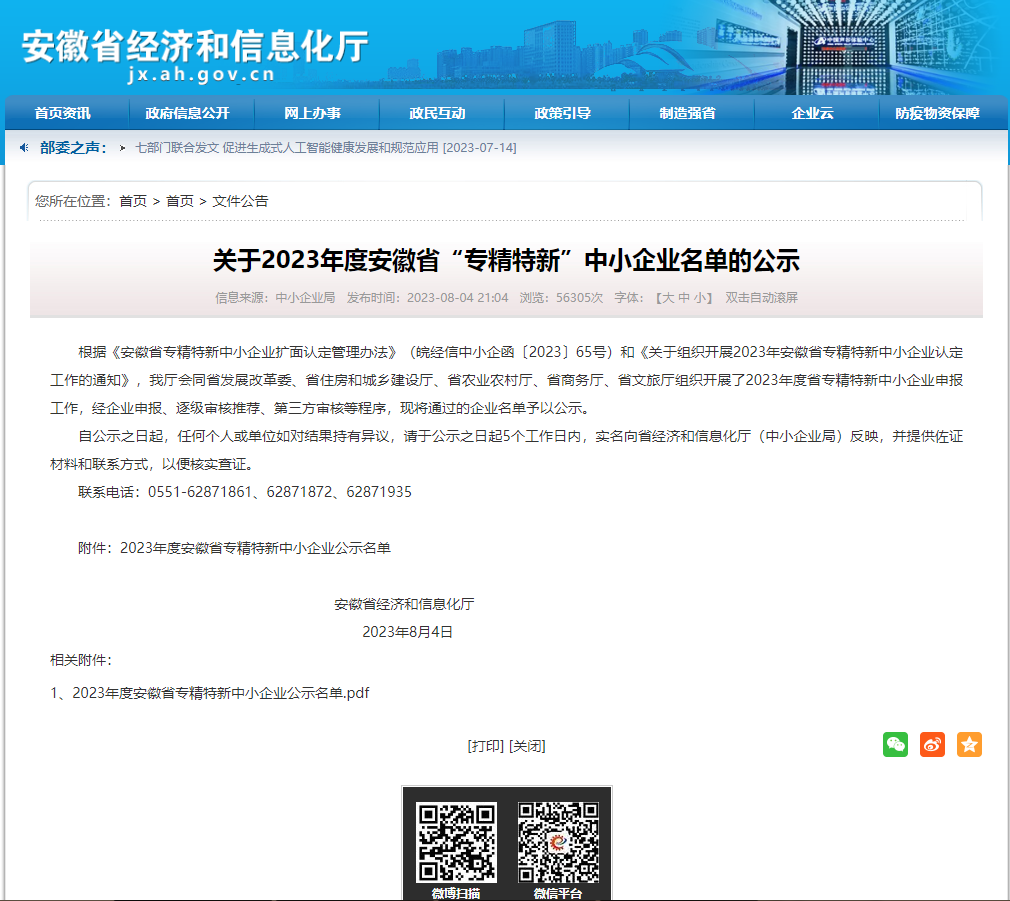Go to 网上办事 menu

point(312,113)
